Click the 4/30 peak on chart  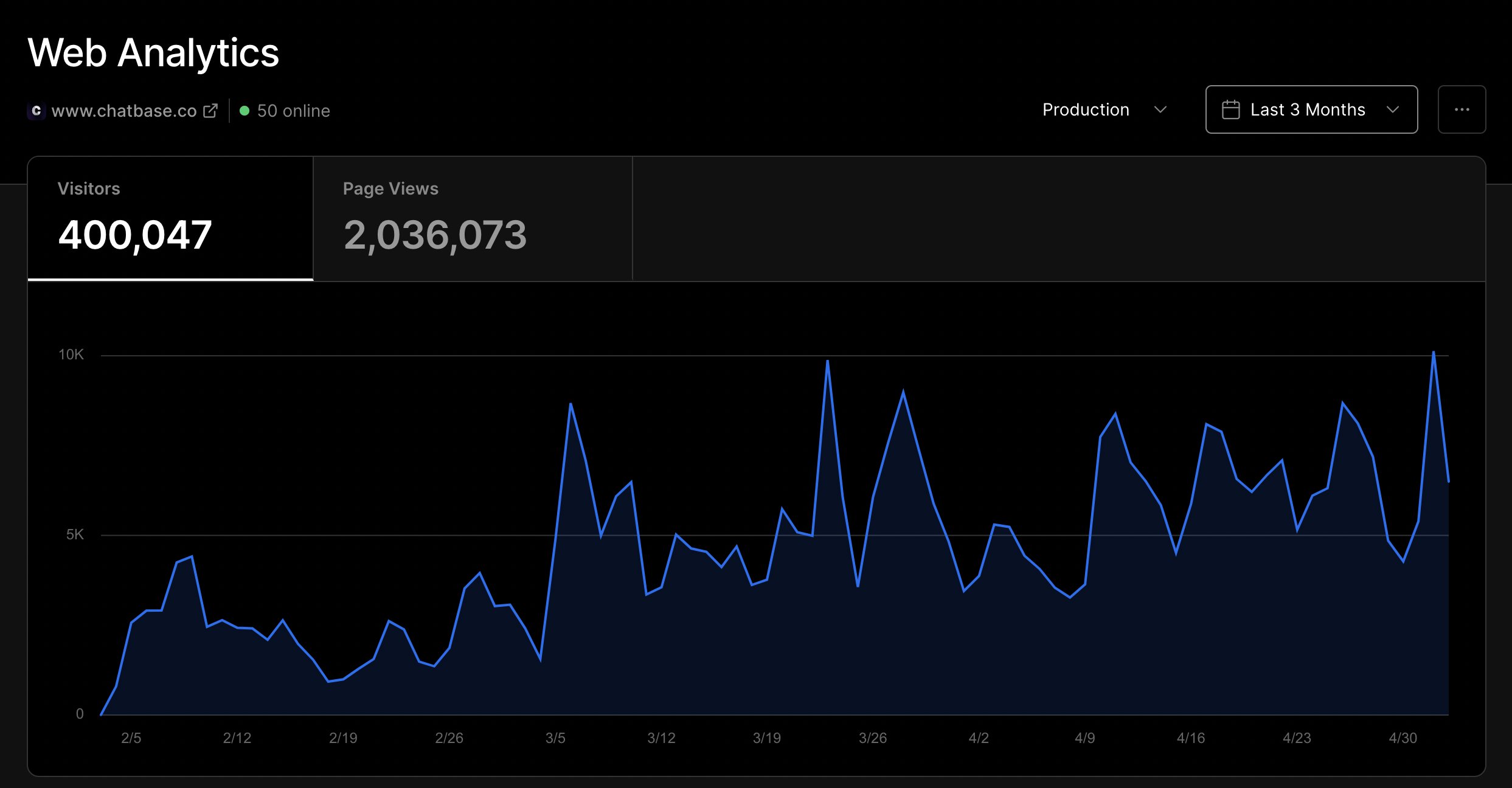[1433, 353]
